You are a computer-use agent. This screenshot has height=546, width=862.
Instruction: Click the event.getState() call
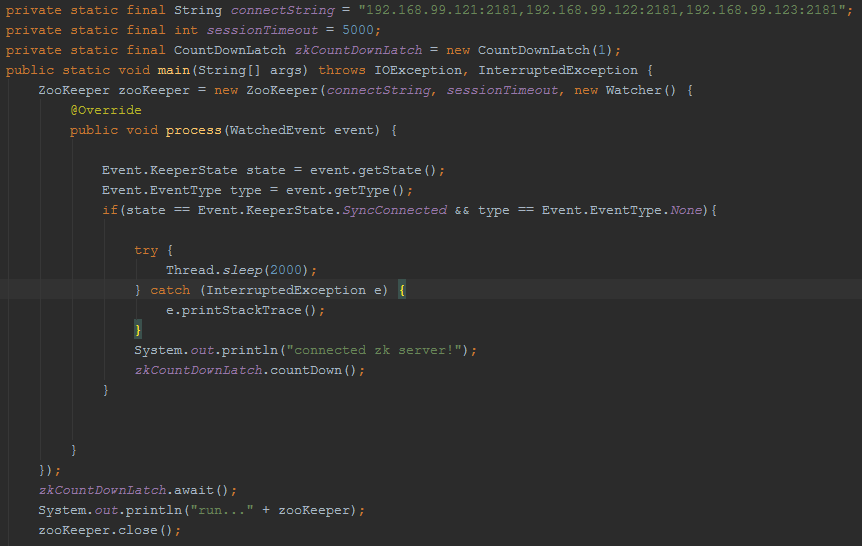pos(373,170)
